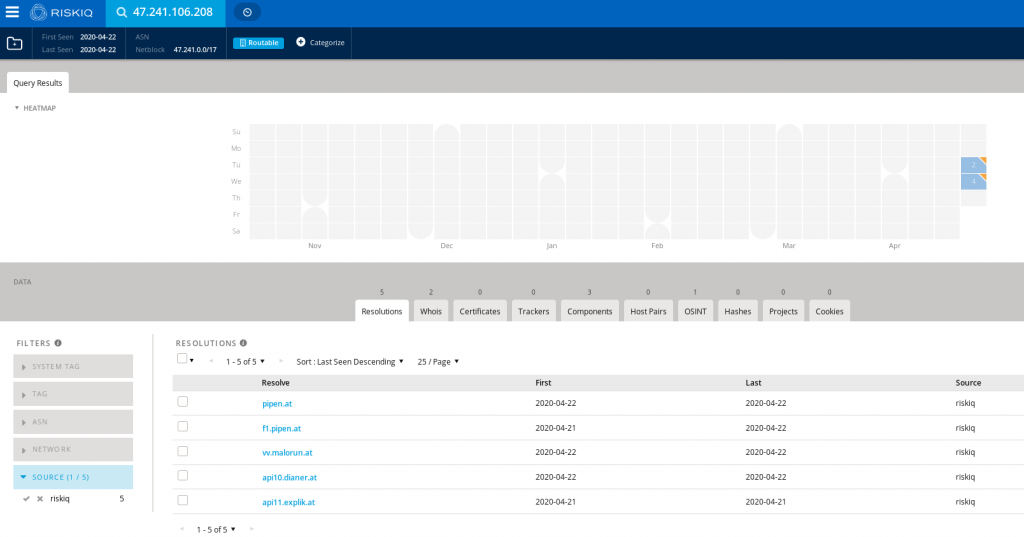Click the Categorize label

[x=327, y=42]
